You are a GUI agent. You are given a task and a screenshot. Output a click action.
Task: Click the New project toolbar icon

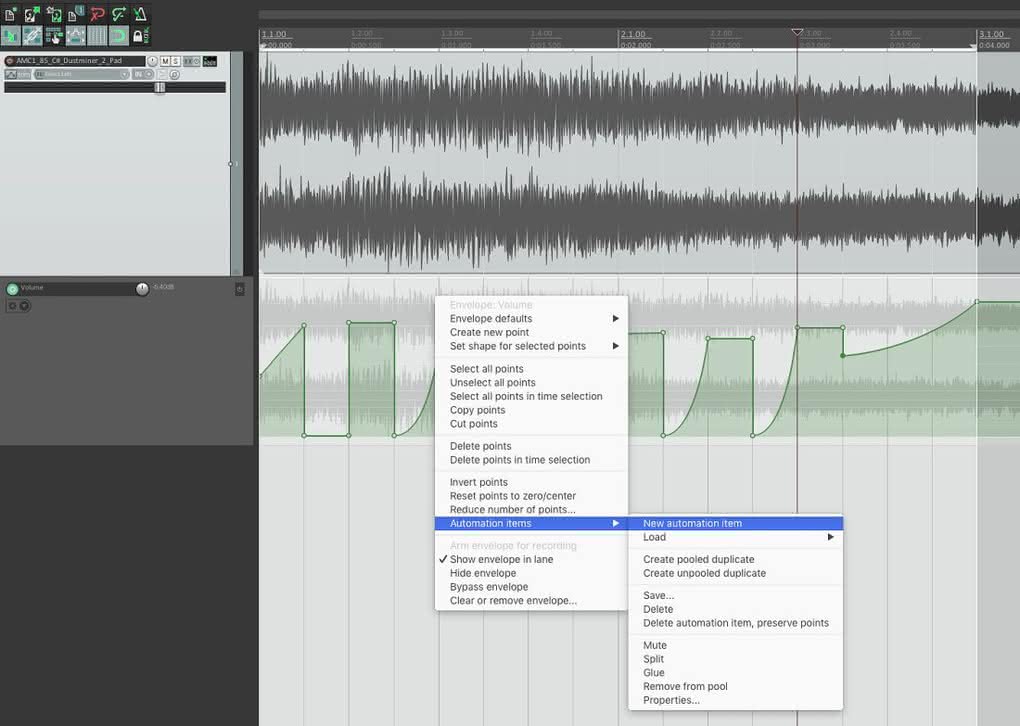(x=10, y=14)
